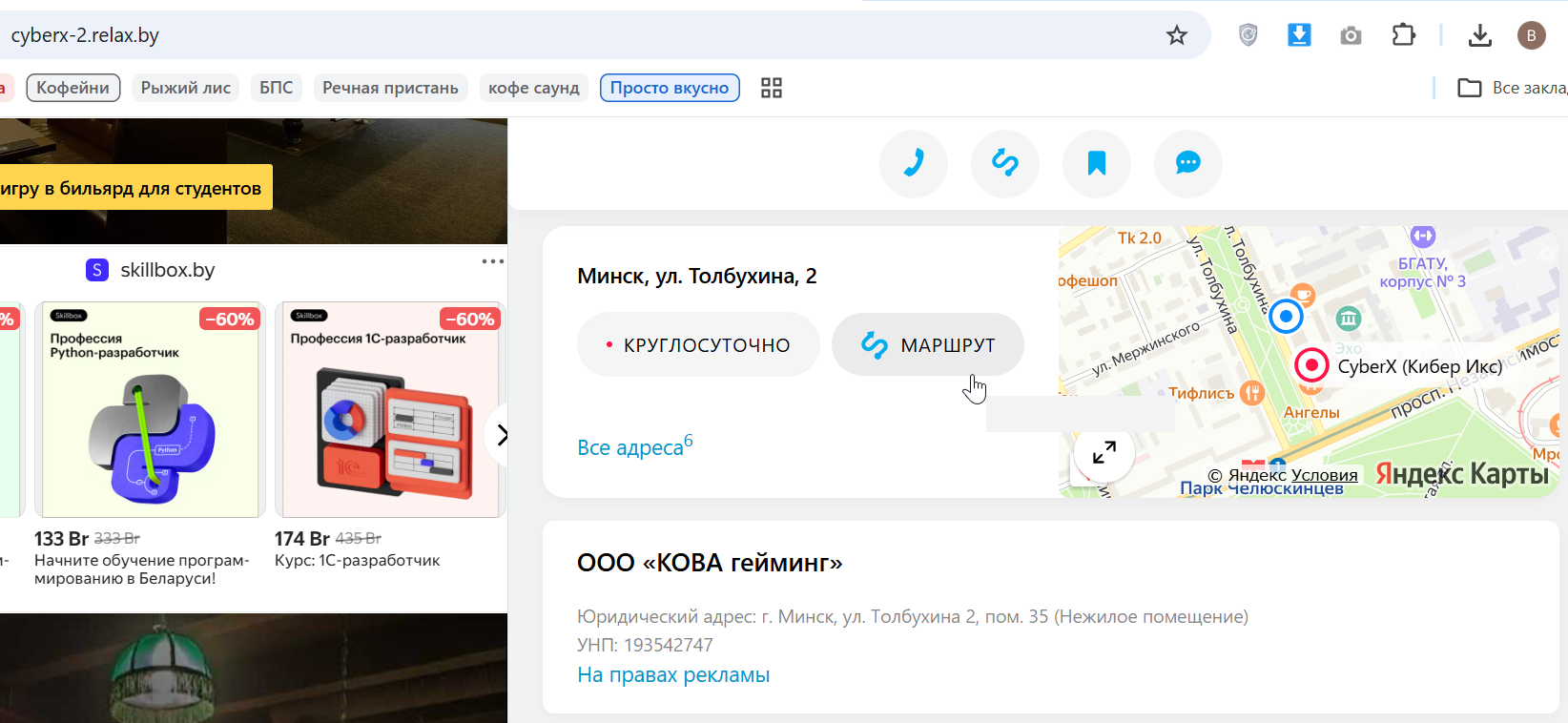
Task: Open the tab groups grid icon
Action: pos(772,88)
